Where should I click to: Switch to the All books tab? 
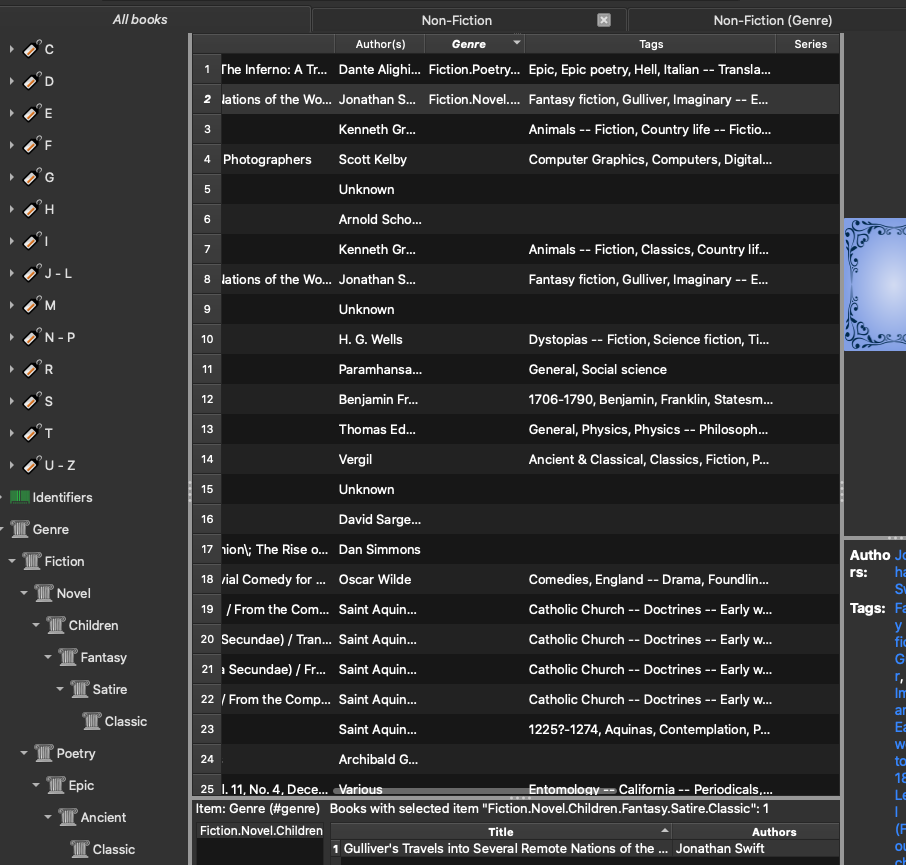tap(140, 20)
